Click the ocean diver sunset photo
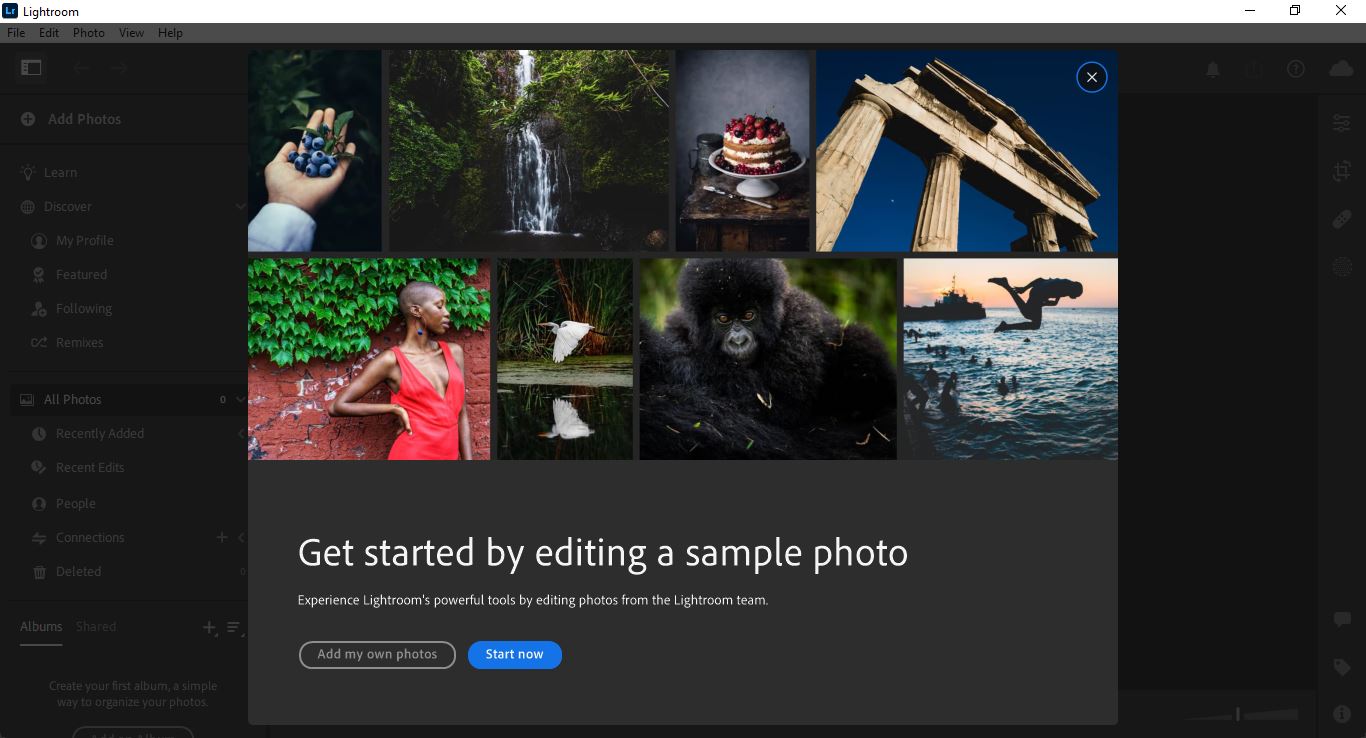1366x738 pixels. coord(1011,359)
